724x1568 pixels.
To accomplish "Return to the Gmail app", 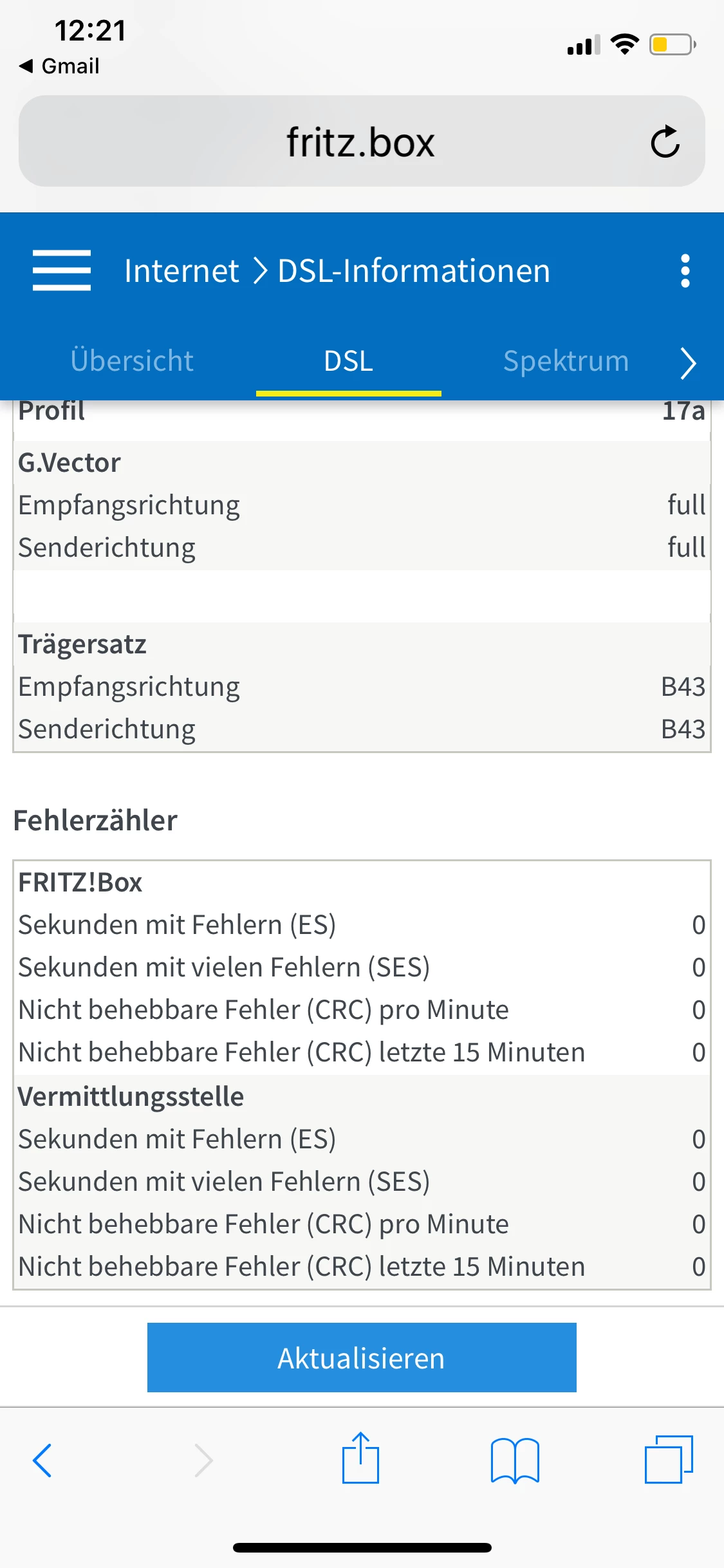I will point(59,66).
